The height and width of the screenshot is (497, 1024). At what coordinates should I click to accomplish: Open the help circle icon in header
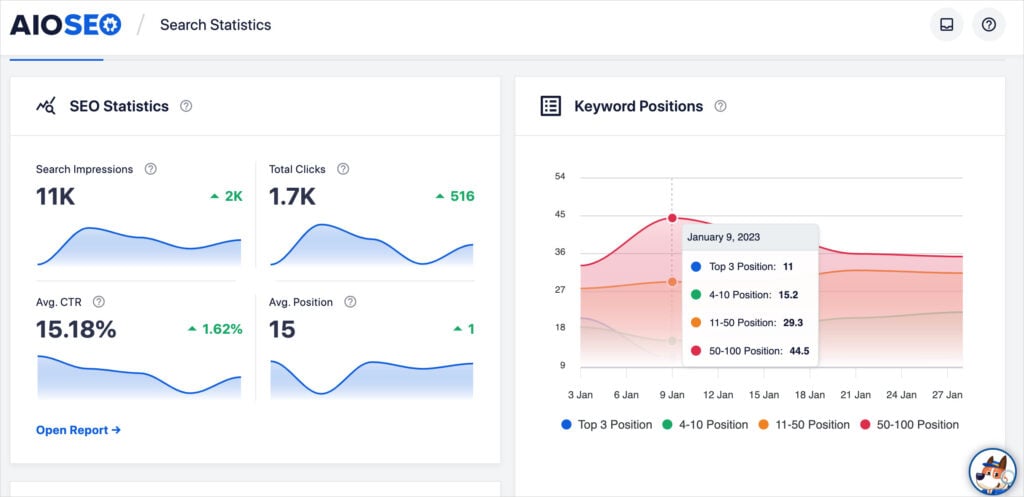(989, 25)
